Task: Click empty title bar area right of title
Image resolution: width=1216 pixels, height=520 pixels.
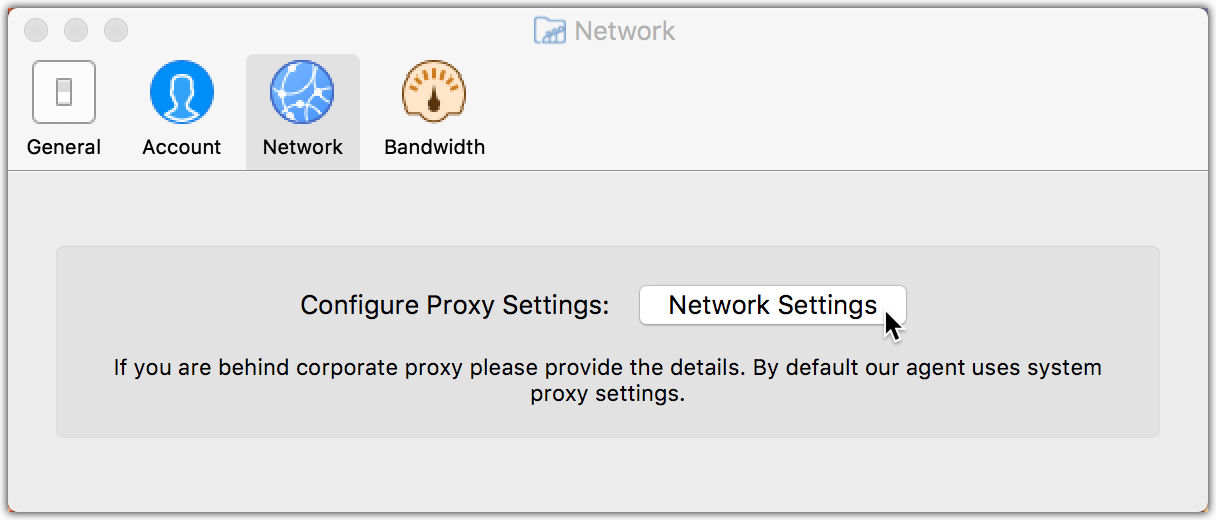Action: point(900,31)
